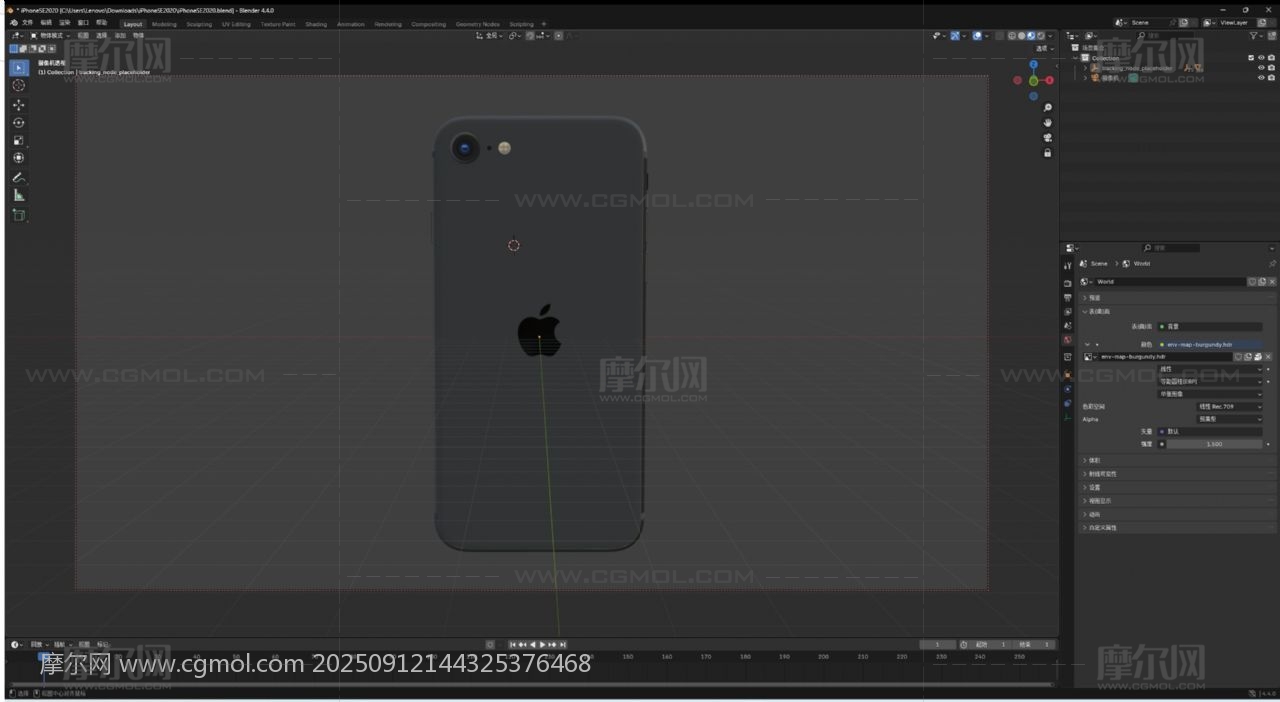Play the animation forward
This screenshot has height=702, width=1280.
coord(542,645)
